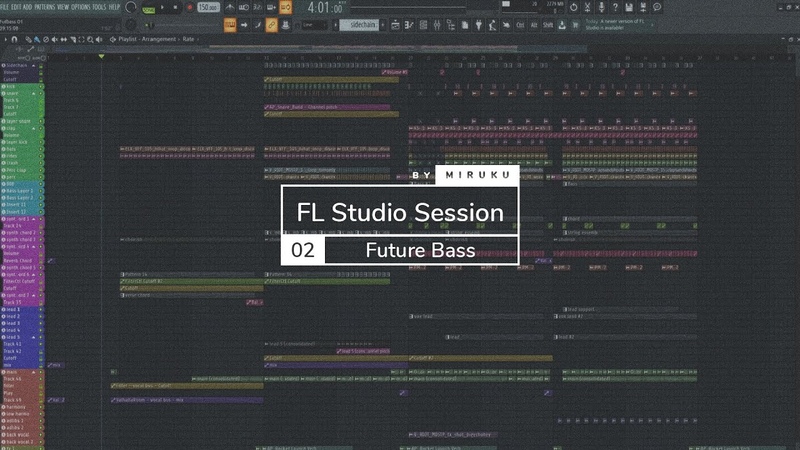
Task: Open the sidechain pattern selector
Action: (x=359, y=25)
